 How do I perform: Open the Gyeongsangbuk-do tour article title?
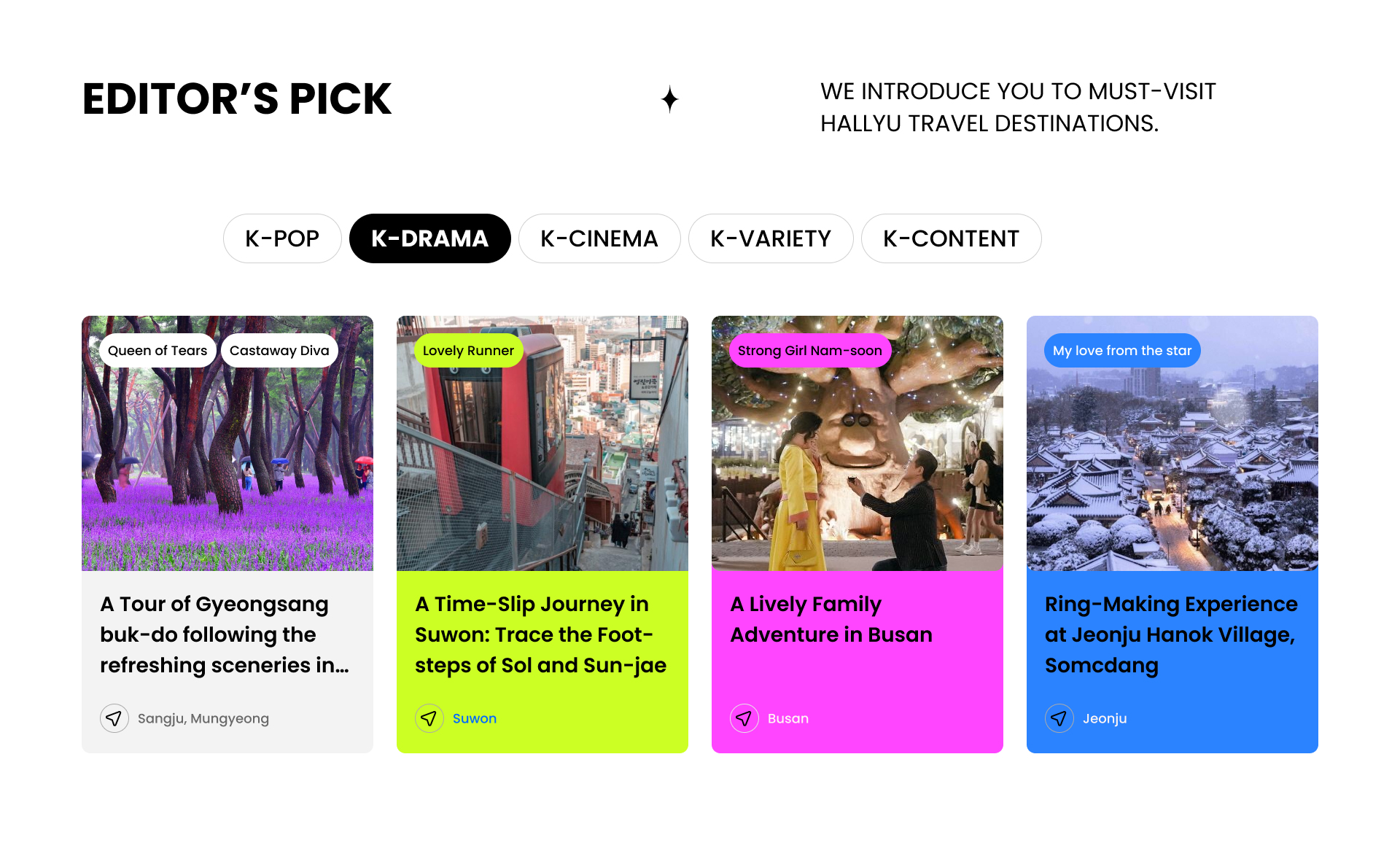[x=225, y=634]
